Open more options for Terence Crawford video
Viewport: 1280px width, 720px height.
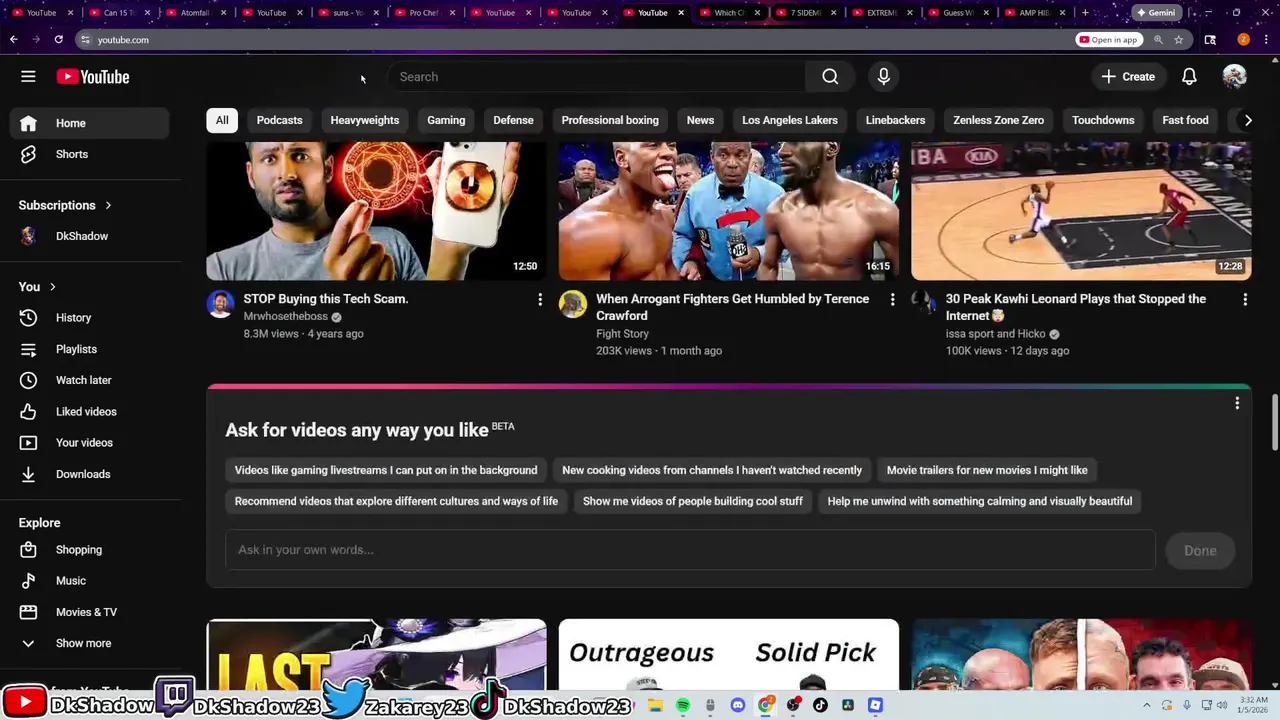[892, 300]
